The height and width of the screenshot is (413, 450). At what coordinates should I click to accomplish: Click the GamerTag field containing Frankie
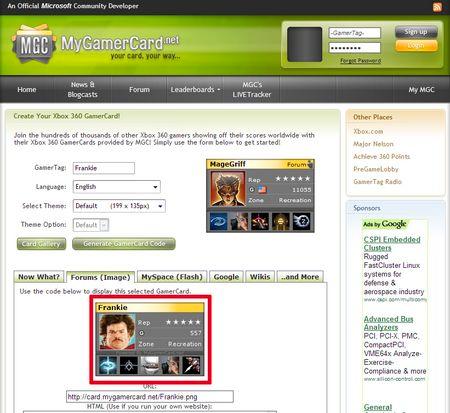tap(104, 168)
